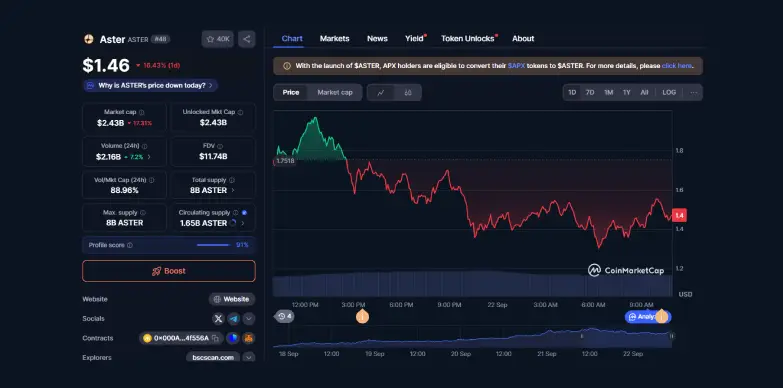The width and height of the screenshot is (783, 388).
Task: Expand the Circulating supply details chevron
Action: [243, 223]
